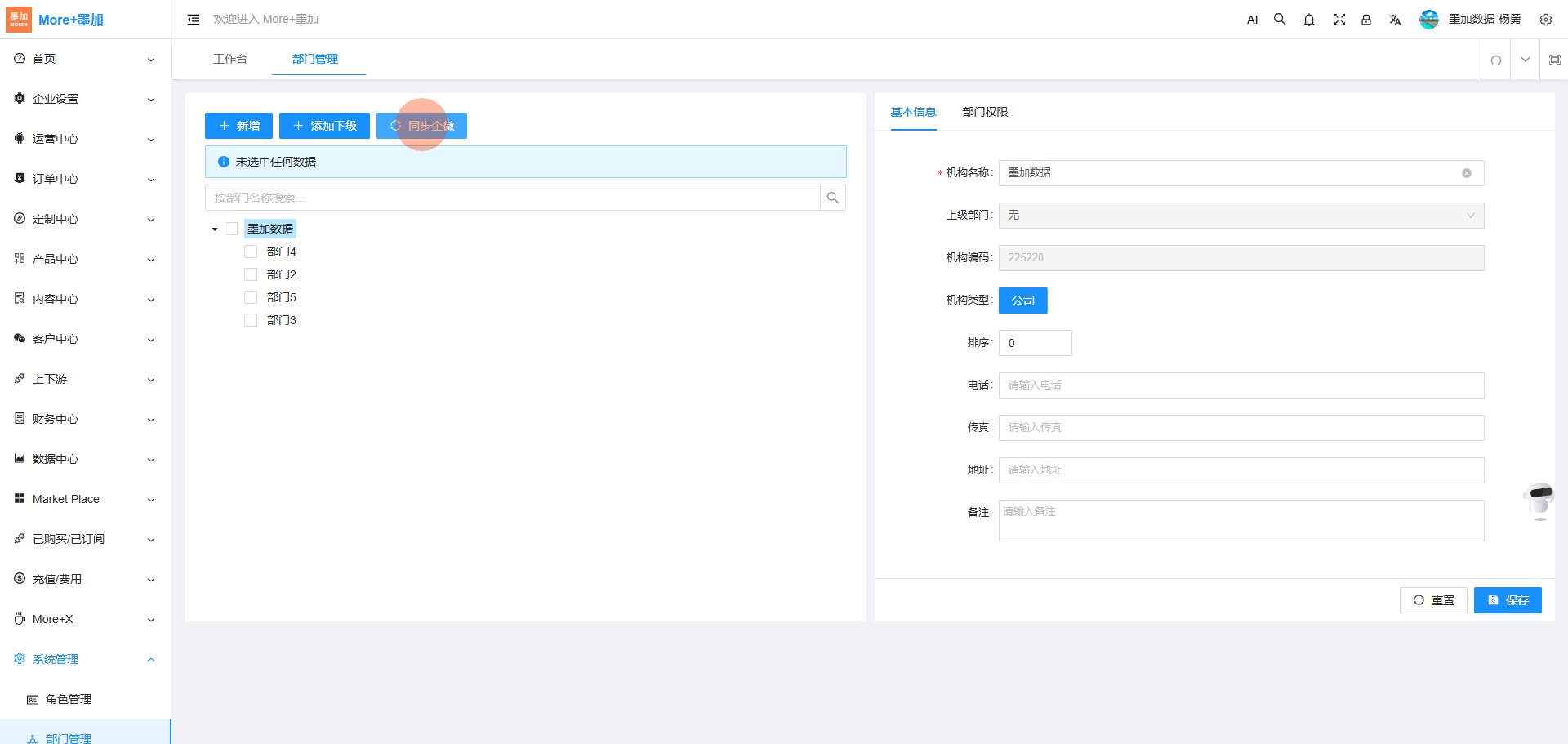Click the 添加下级 button

(x=324, y=126)
